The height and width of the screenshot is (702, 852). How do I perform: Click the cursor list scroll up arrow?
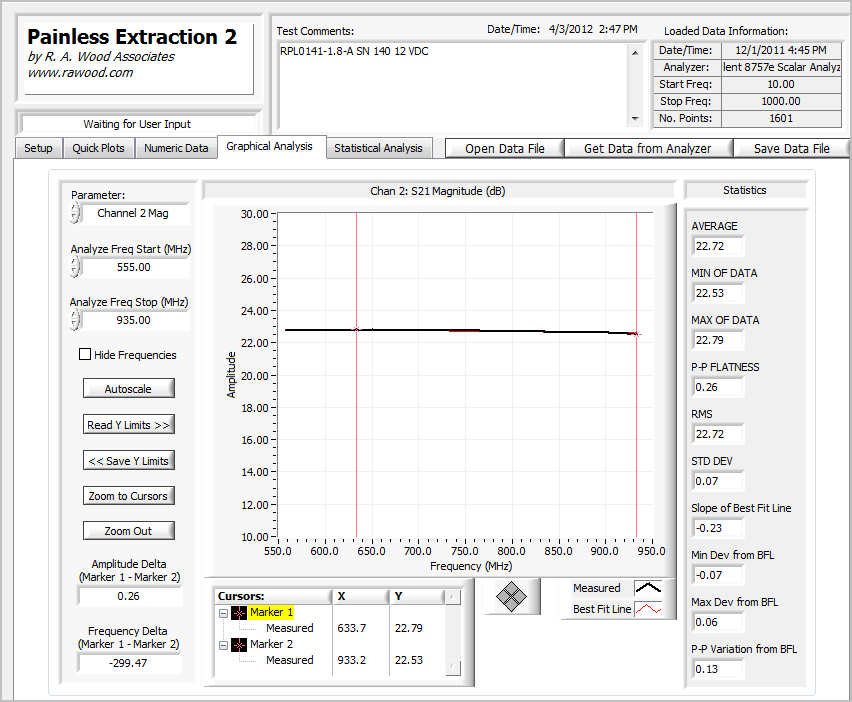coord(452,598)
